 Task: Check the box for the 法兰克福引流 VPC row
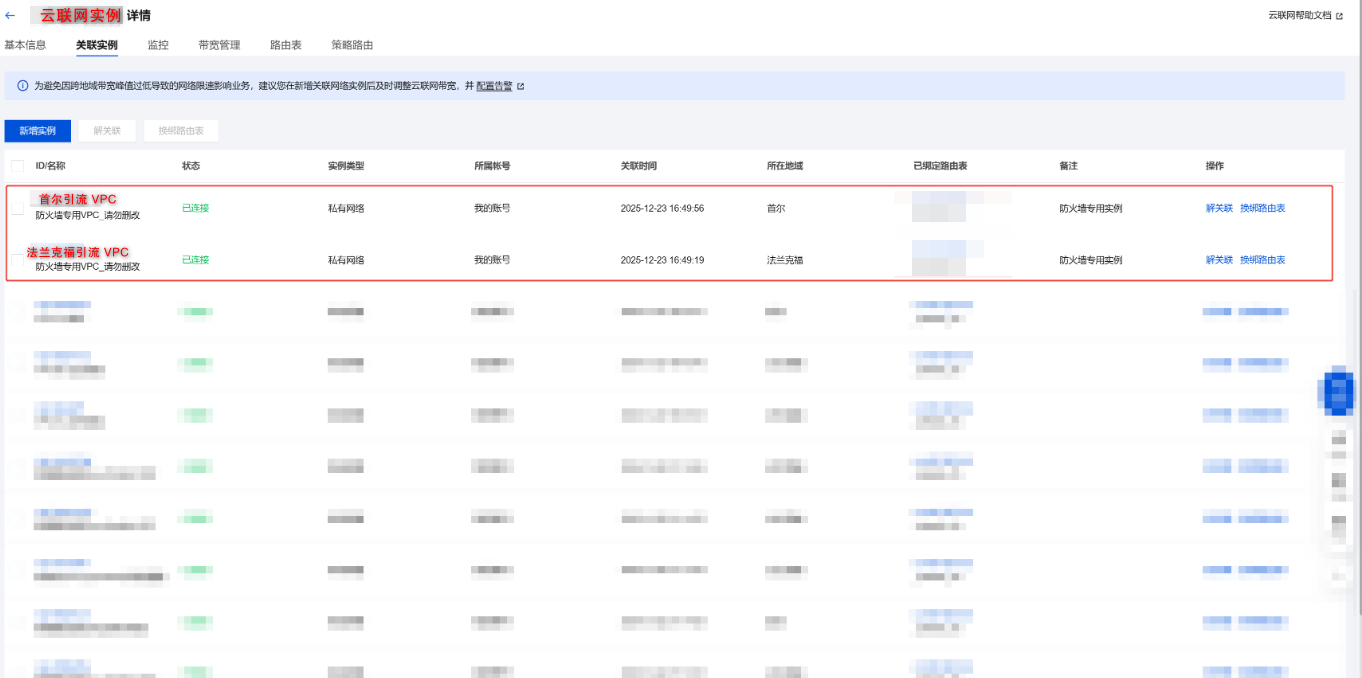pos(17,260)
